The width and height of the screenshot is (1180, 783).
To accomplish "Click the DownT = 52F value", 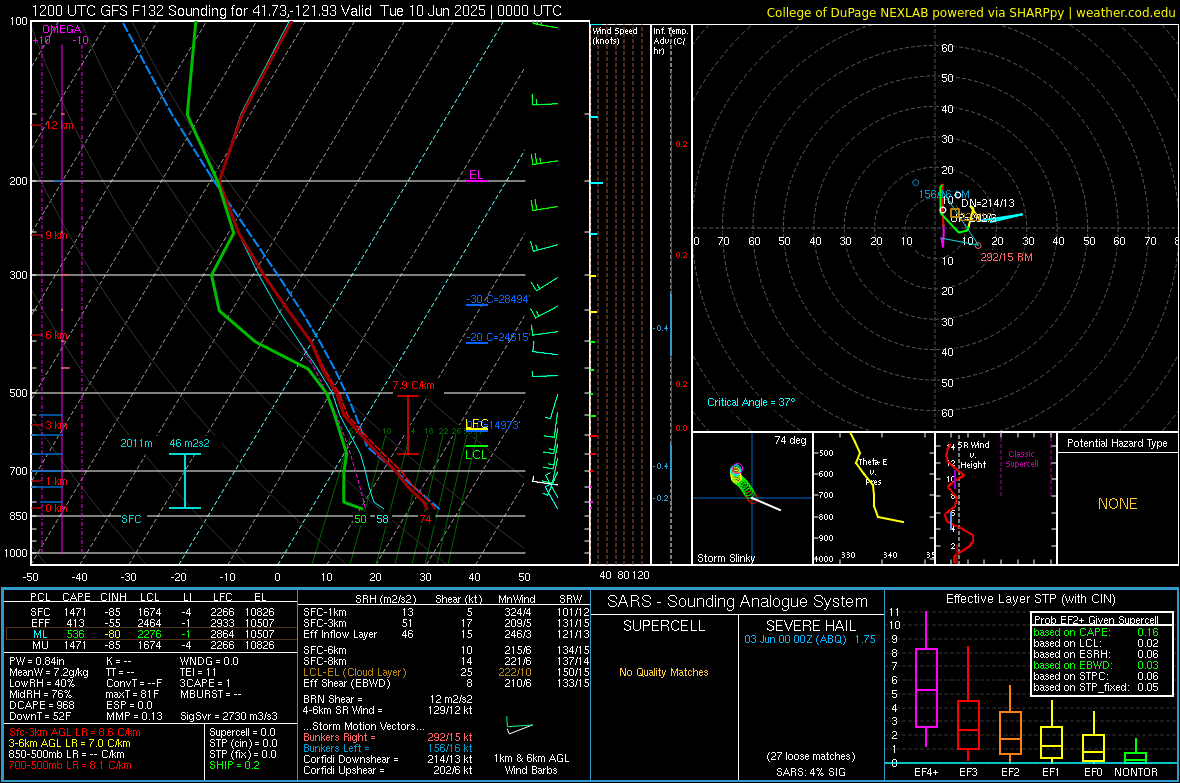I will [x=40, y=716].
